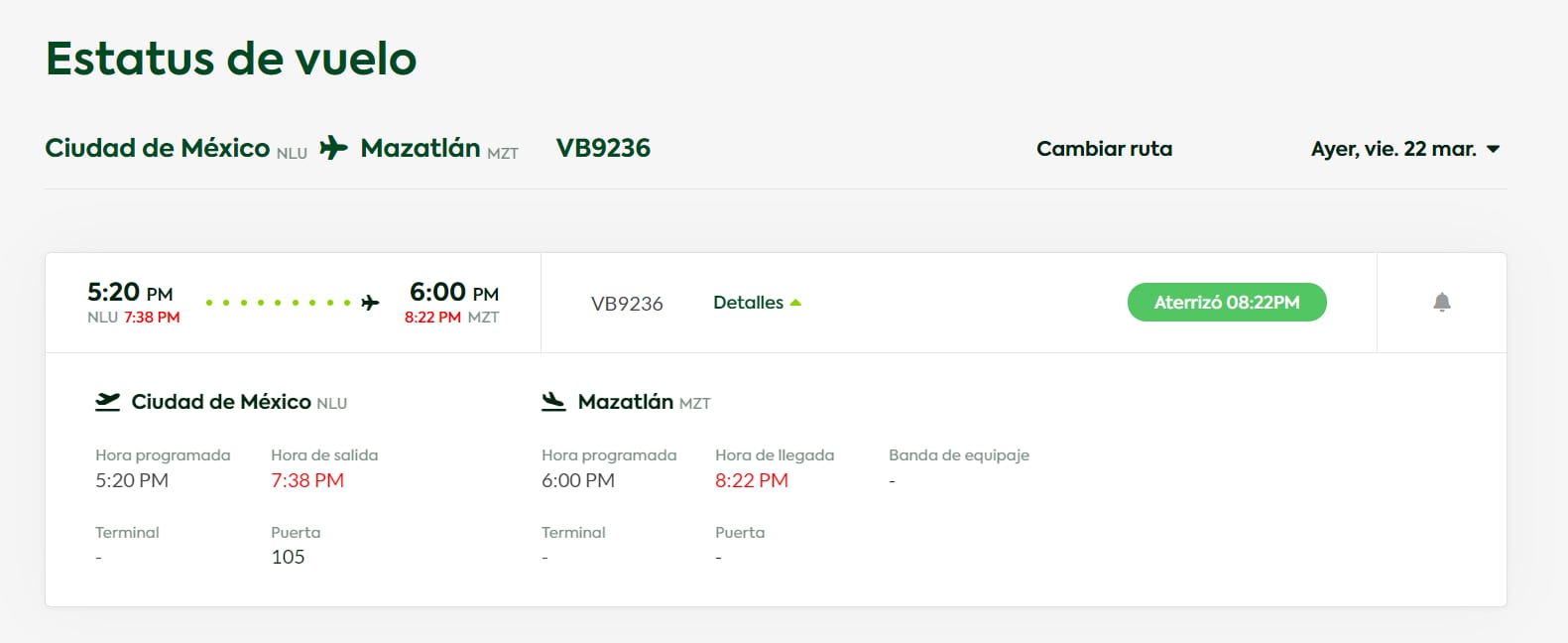This screenshot has width=1568, height=643.
Task: Click the notification bell icon
Action: (x=1442, y=303)
